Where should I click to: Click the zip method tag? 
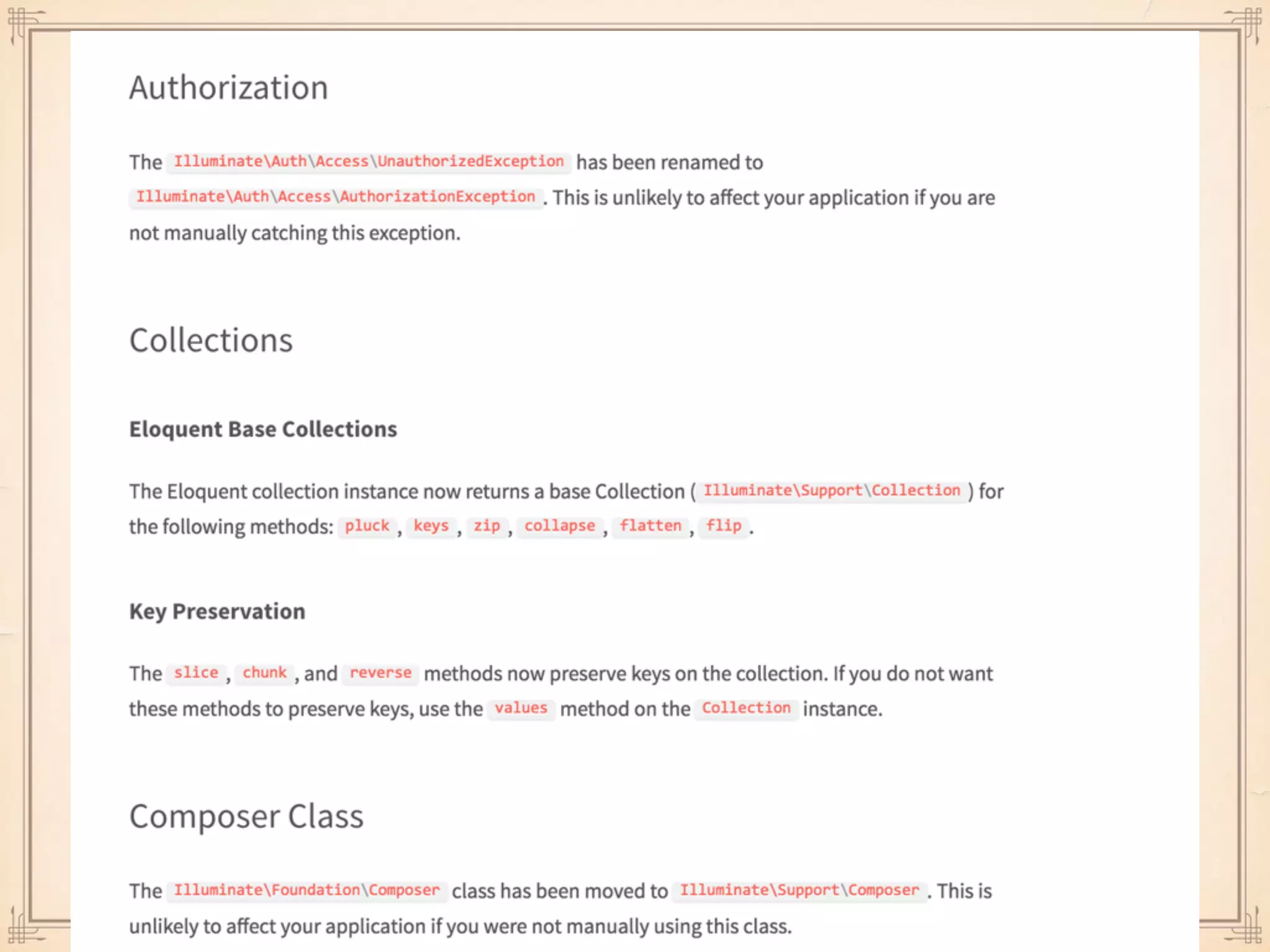point(487,526)
